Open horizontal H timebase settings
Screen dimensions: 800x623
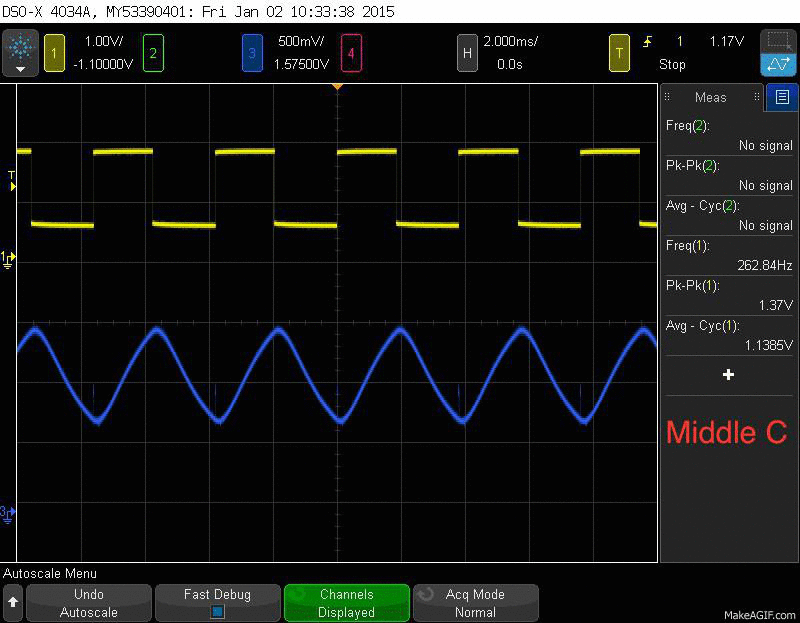(x=467, y=53)
